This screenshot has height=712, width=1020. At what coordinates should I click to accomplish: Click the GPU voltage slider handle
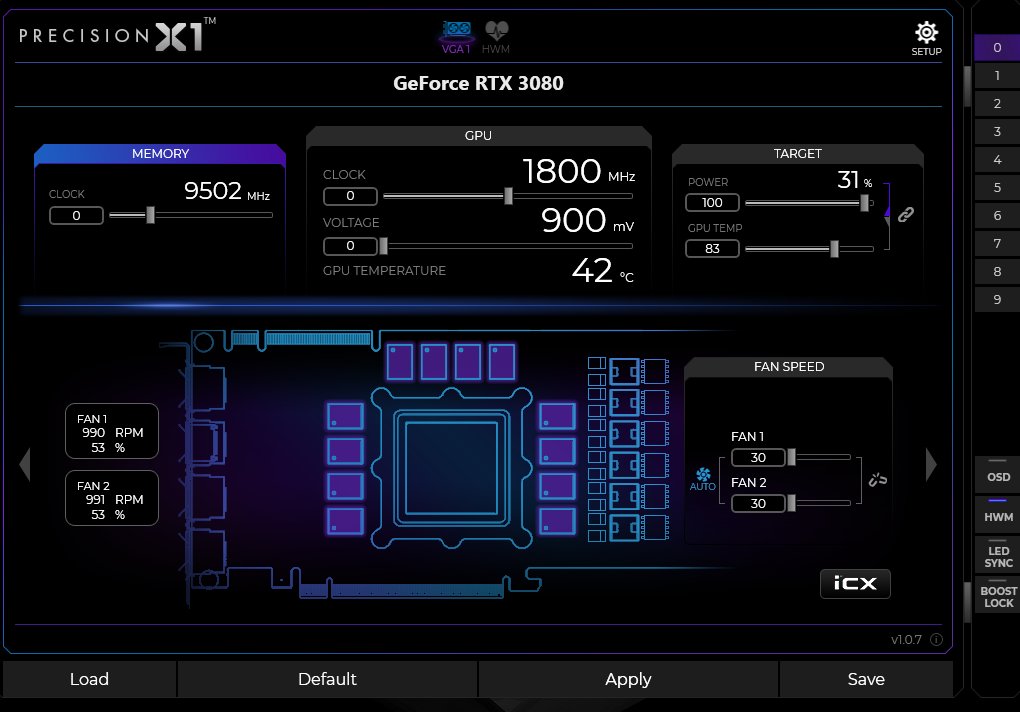coord(383,246)
